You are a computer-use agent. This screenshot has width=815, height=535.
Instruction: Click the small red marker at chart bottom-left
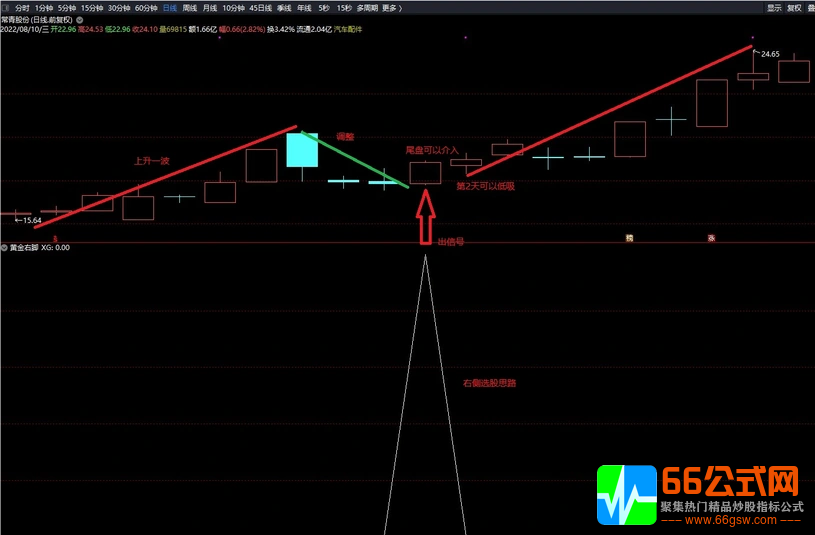coord(55,239)
